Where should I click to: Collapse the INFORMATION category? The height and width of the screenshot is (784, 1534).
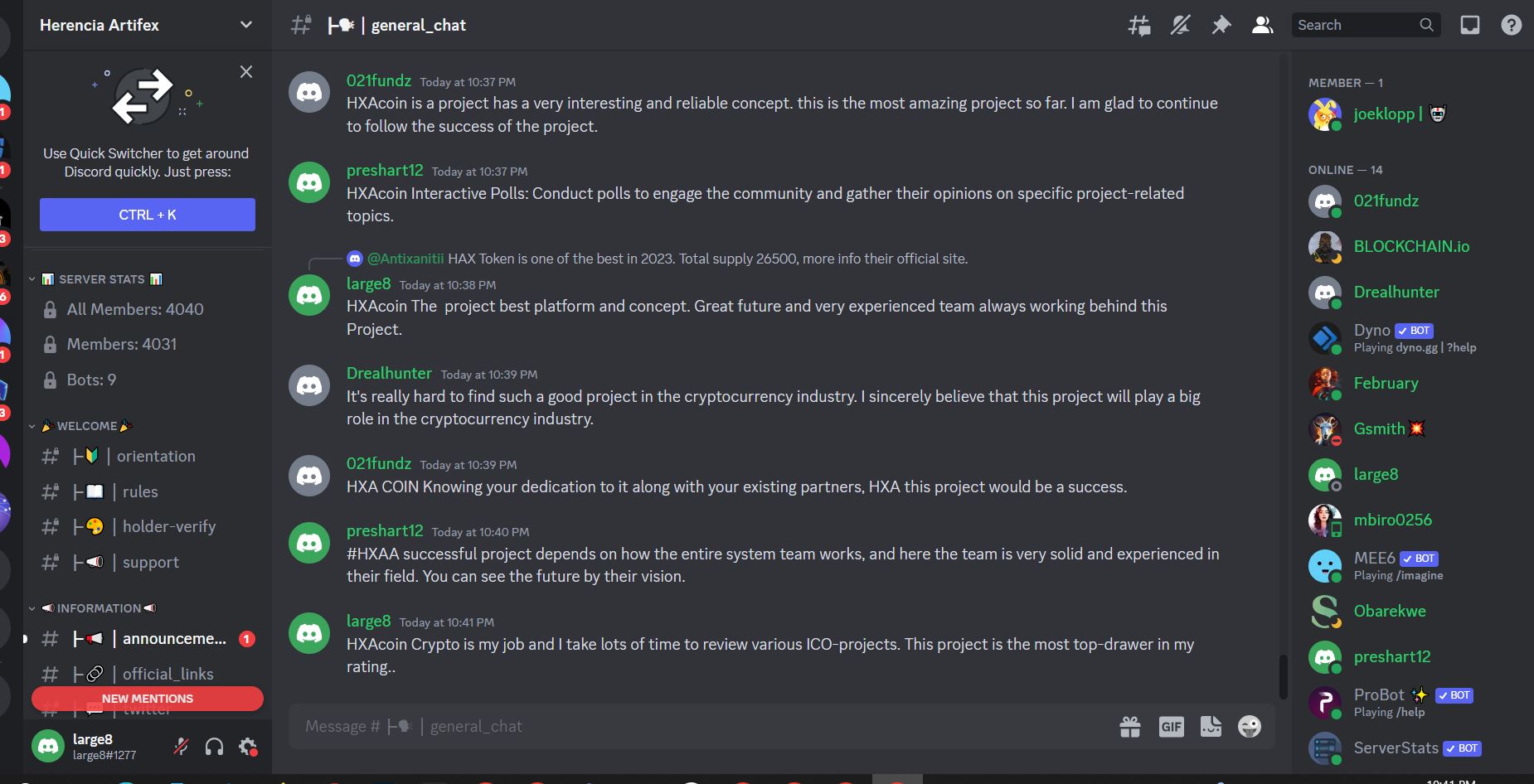coord(95,608)
